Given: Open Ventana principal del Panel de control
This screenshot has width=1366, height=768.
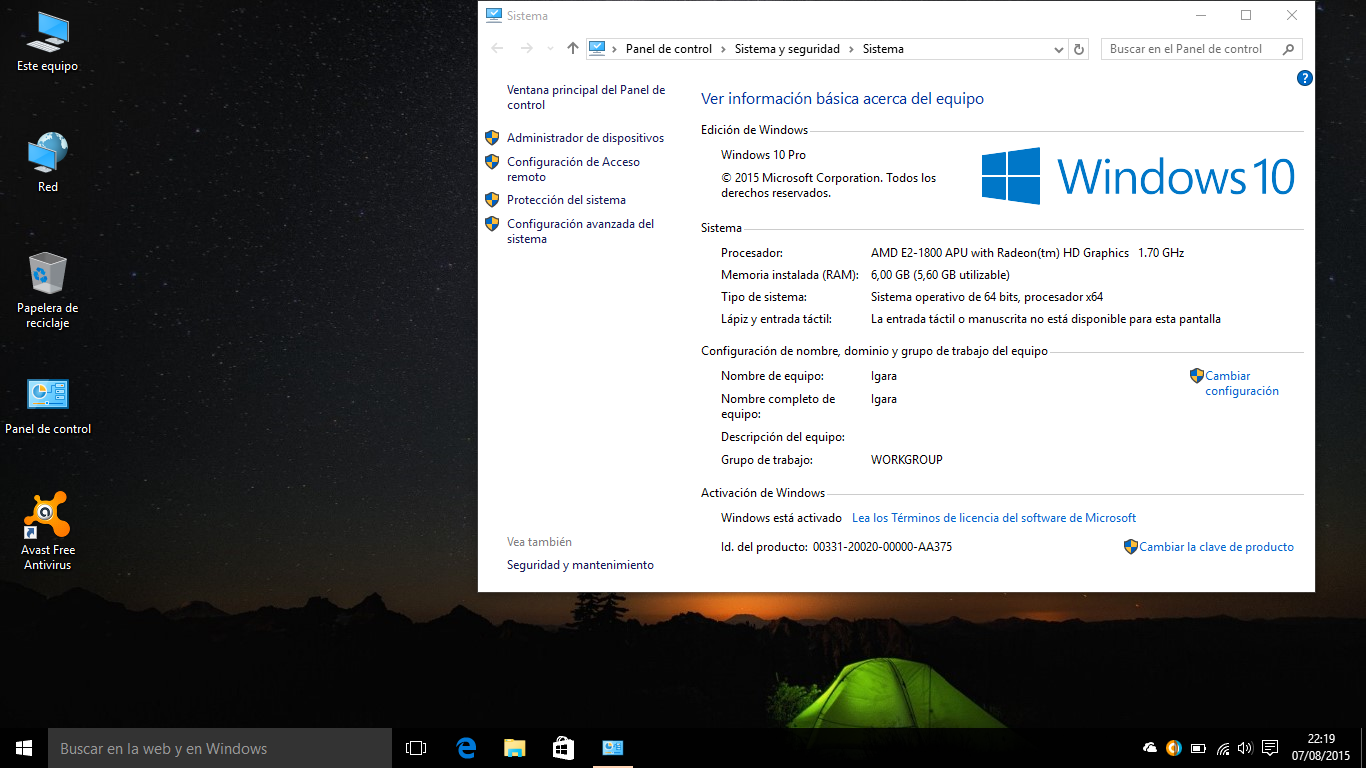Looking at the screenshot, I should click(x=585, y=97).
